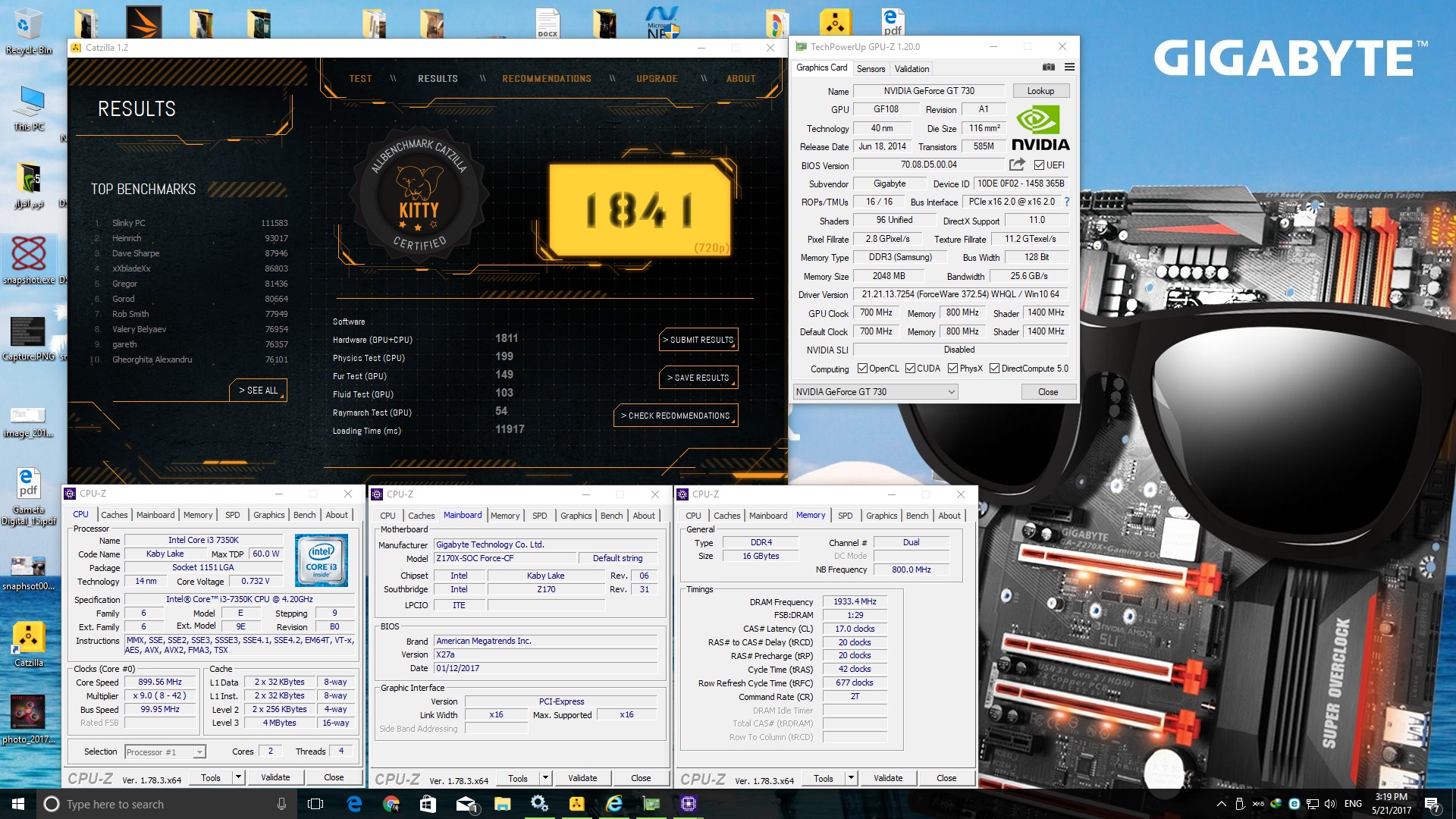
Task: Open the snapshot.exe desktop icon
Action: coord(29,260)
